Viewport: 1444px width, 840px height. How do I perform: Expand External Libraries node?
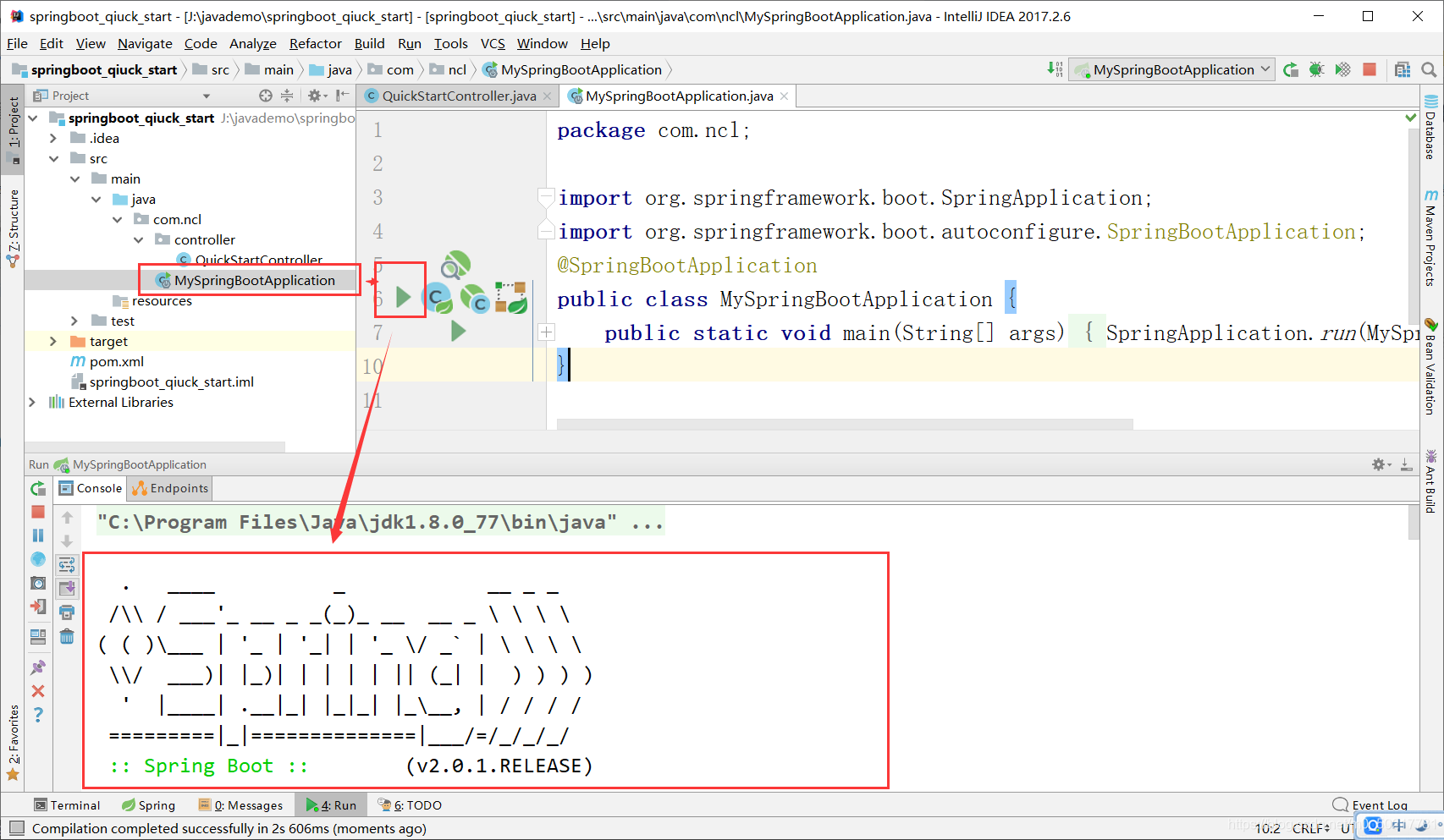[32, 402]
